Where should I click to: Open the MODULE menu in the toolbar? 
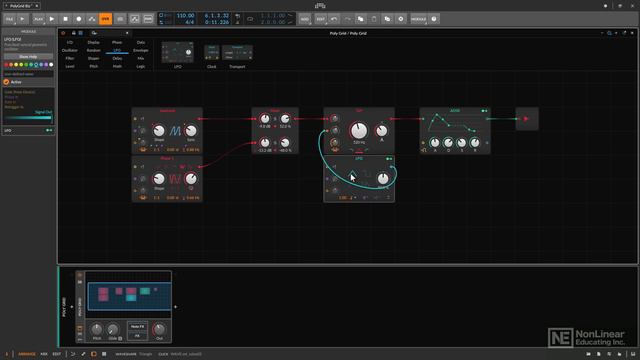point(418,19)
